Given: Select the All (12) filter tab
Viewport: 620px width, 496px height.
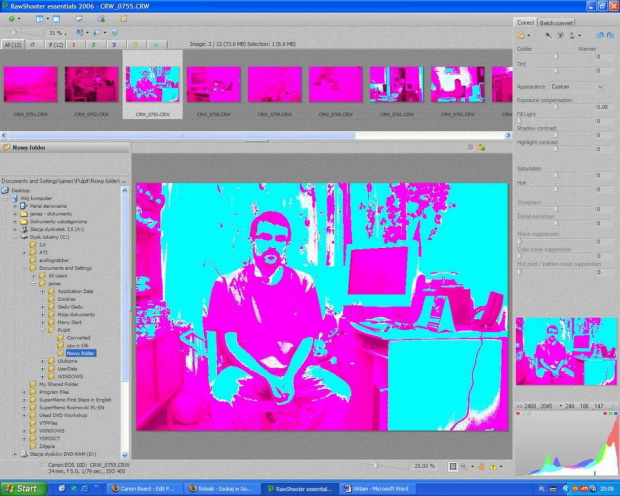Looking at the screenshot, I should [x=13, y=45].
